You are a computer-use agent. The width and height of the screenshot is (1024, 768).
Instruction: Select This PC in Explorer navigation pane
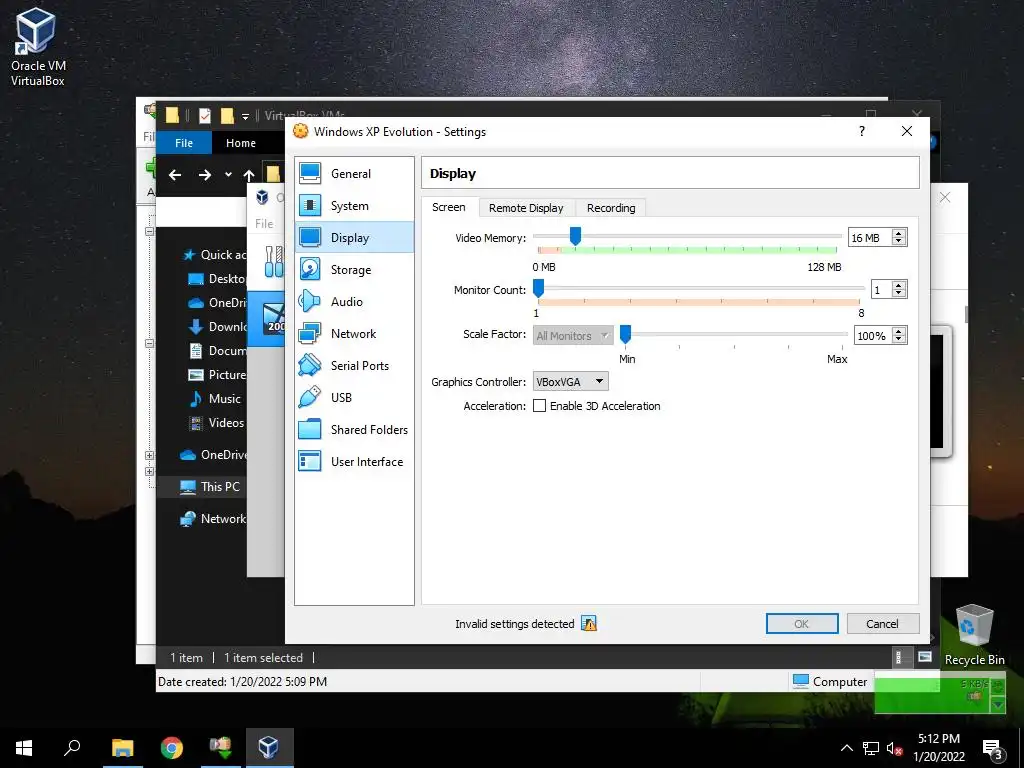point(210,487)
